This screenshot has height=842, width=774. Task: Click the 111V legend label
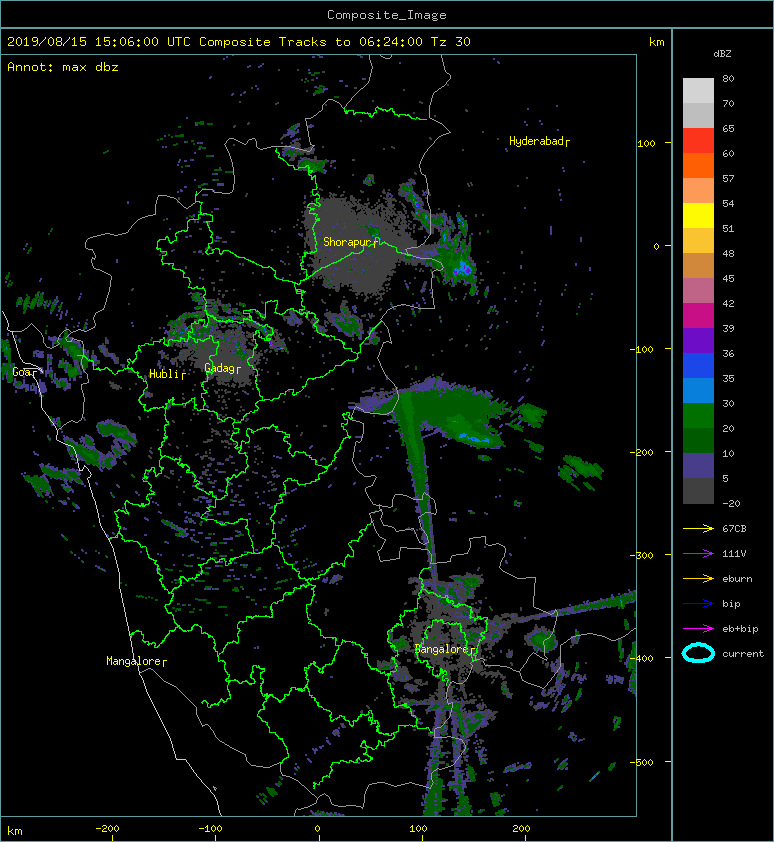pos(734,554)
